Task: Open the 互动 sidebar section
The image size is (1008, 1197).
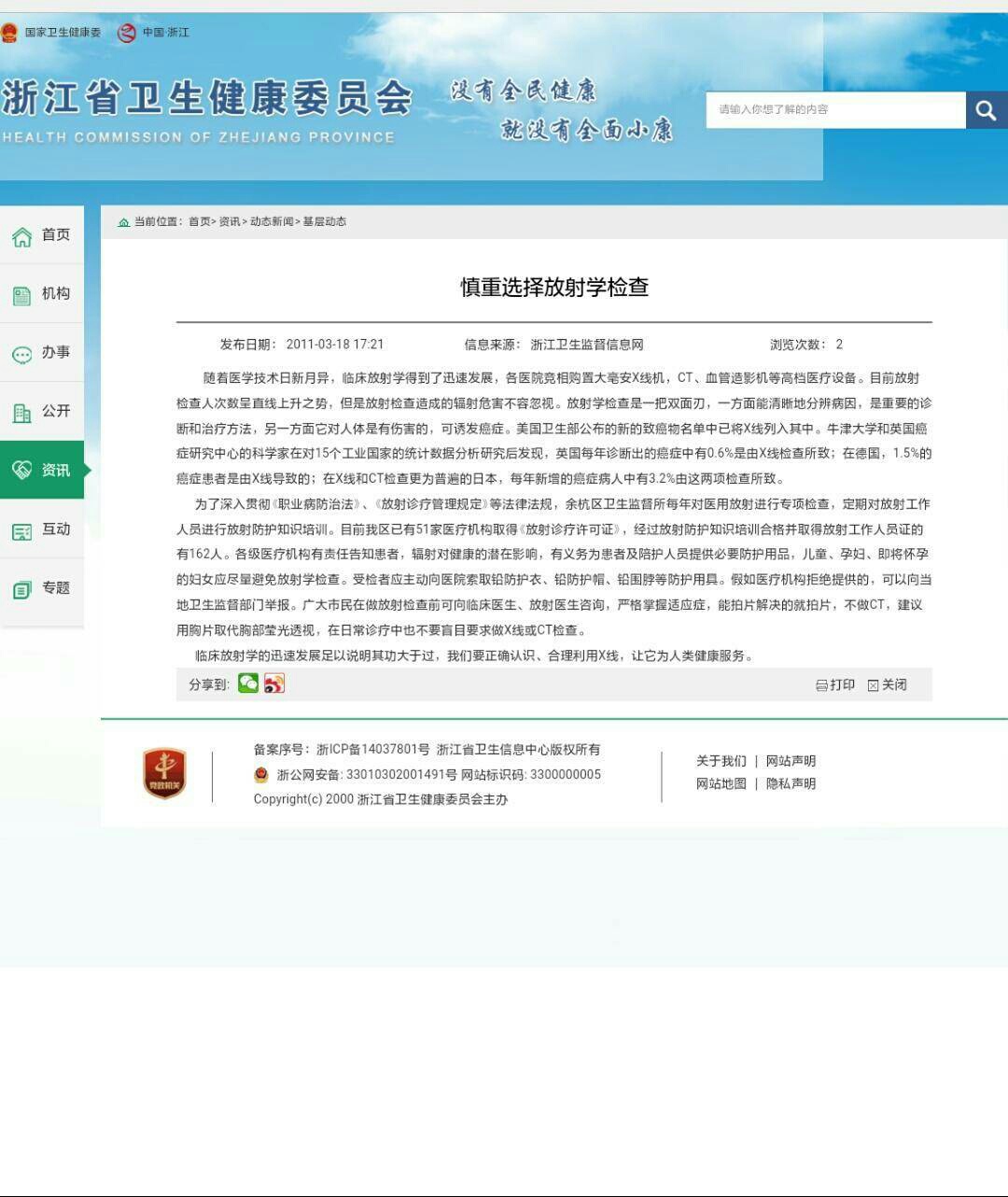Action: 42,529
